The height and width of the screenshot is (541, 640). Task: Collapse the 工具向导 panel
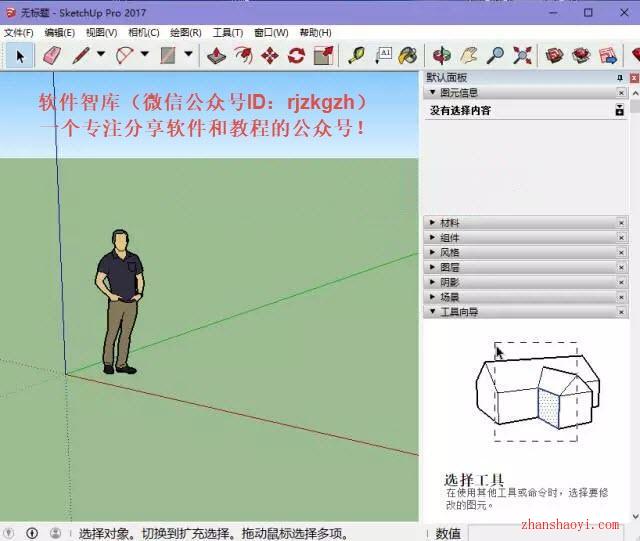pyautogui.click(x=432, y=312)
